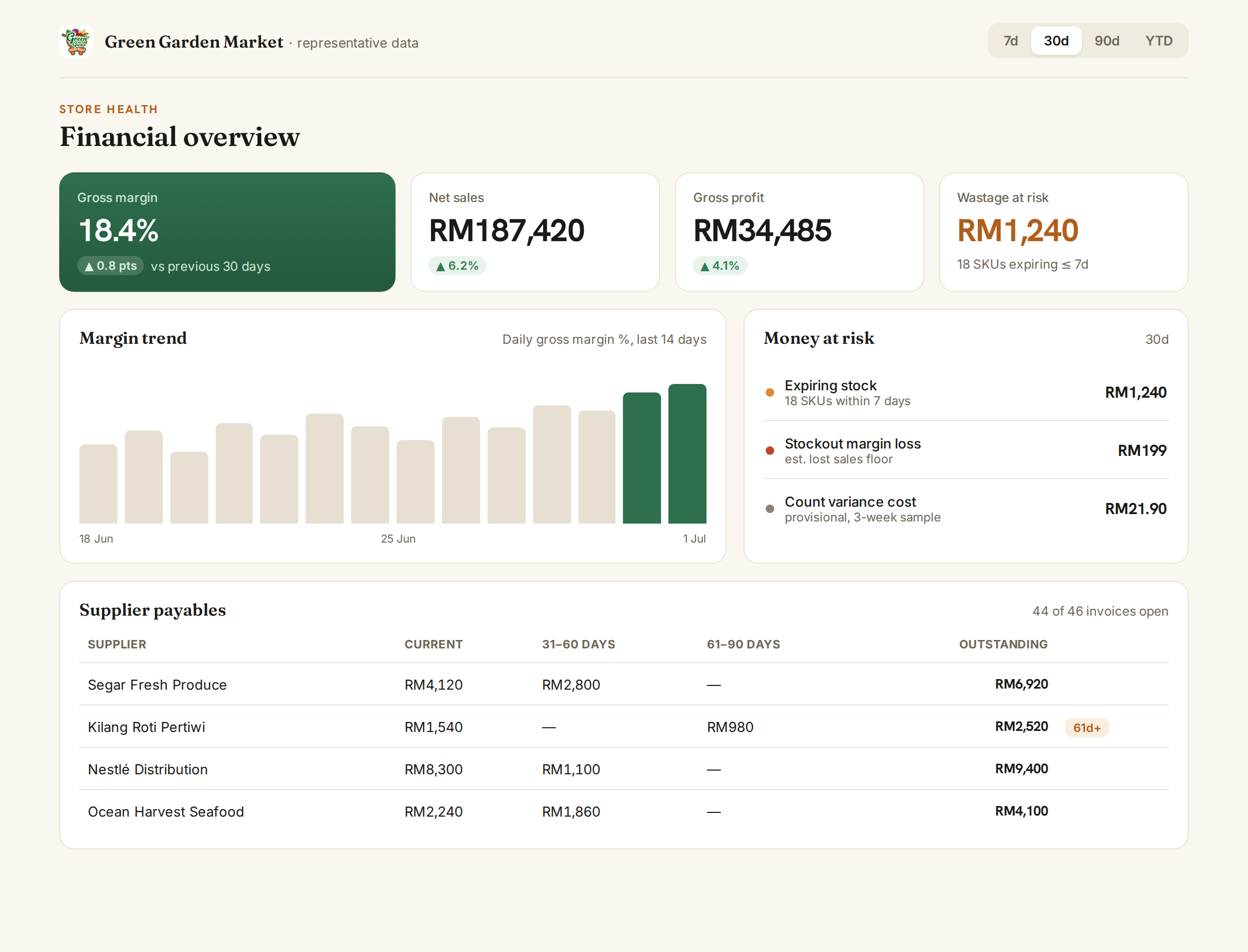The image size is (1248, 952).
Task: Click Kilang Roti Pertiwi's RM980 cell
Action: pyautogui.click(x=730, y=727)
